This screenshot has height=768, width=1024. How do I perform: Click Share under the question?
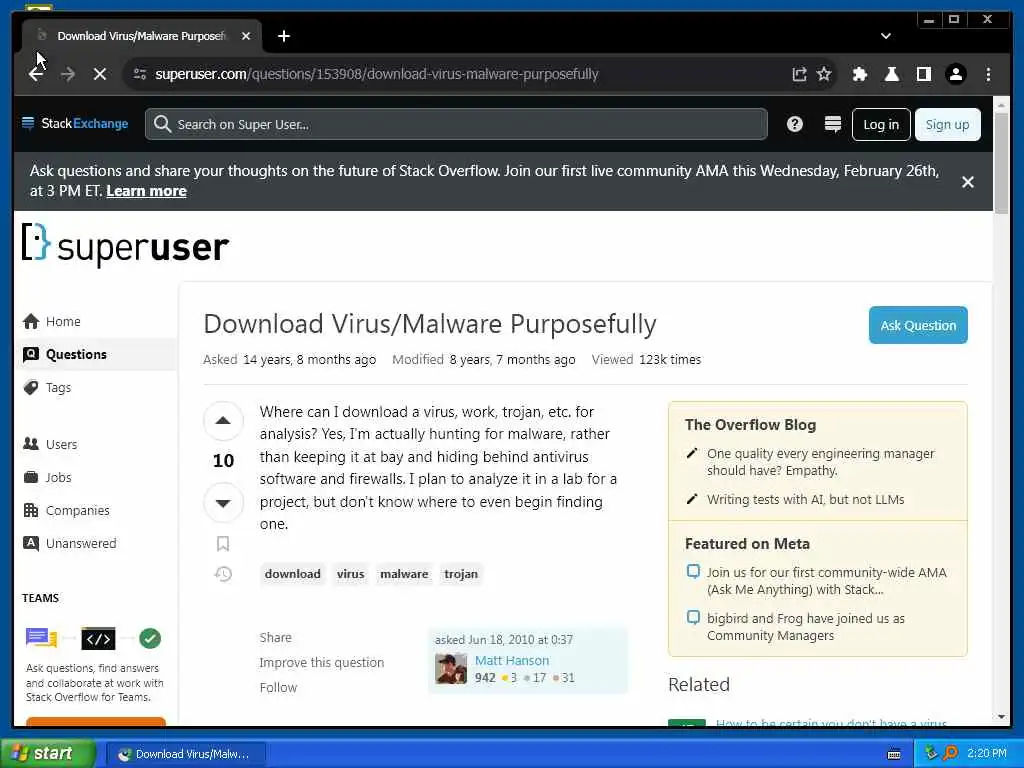[x=276, y=637]
